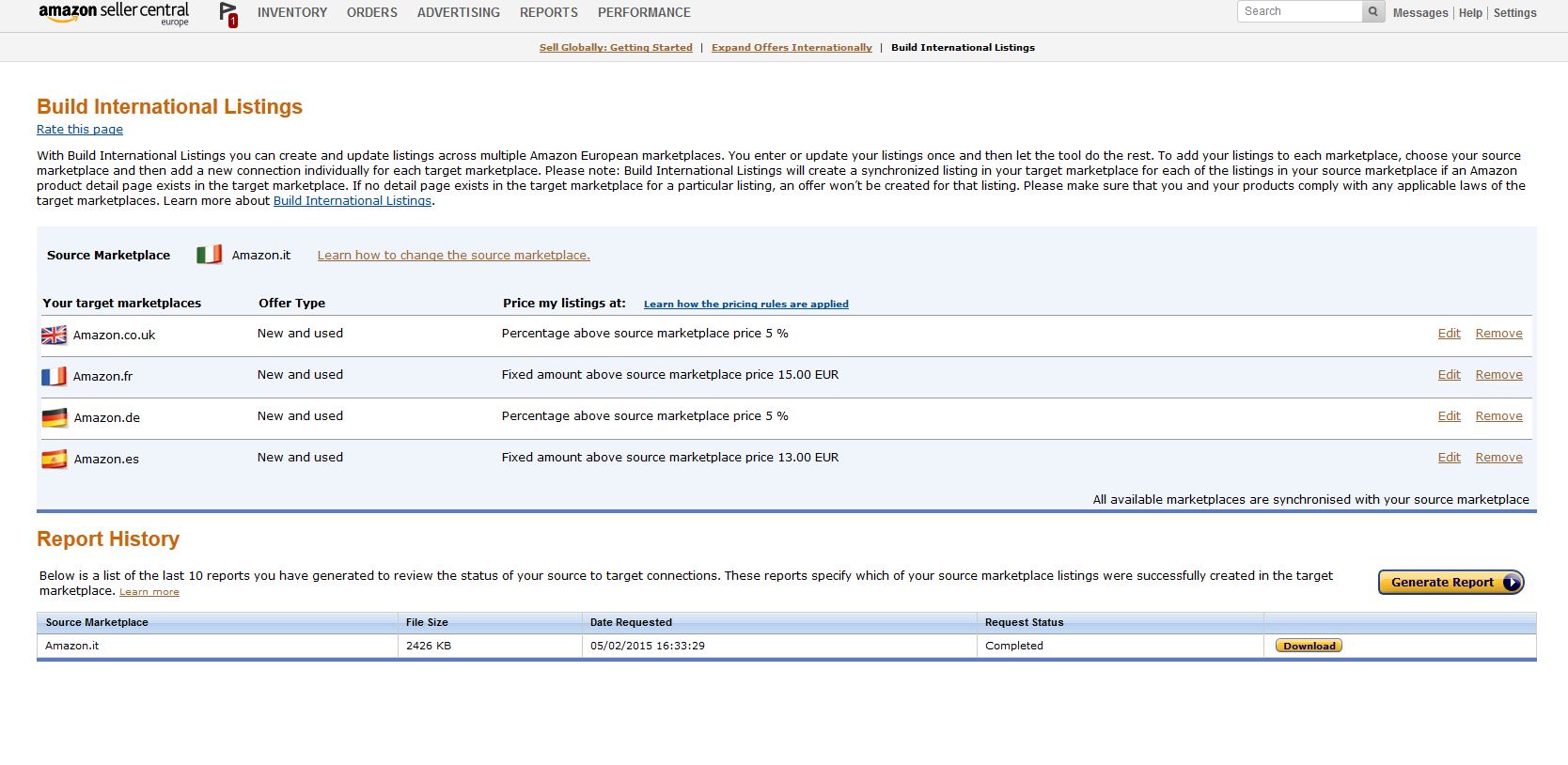The width and height of the screenshot is (1568, 765).
Task: Click the Amazon Seller Central logo
Action: [114, 13]
